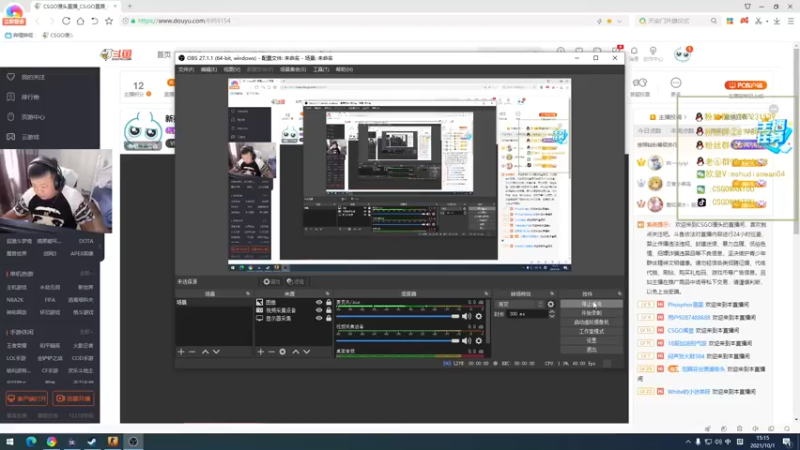Image resolution: width=800 pixels, height=450 pixels.
Task: Pop out the Sources dock panel
Action: [328, 294]
